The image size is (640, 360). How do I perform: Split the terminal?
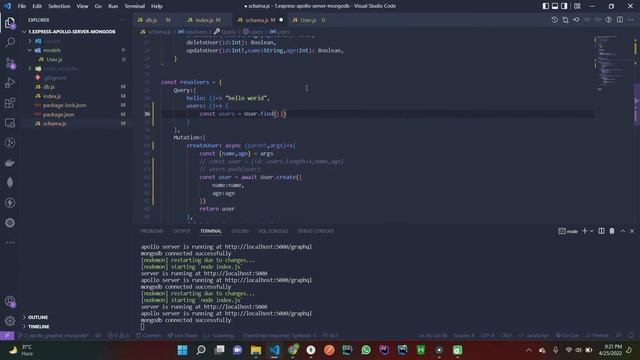[601, 231]
